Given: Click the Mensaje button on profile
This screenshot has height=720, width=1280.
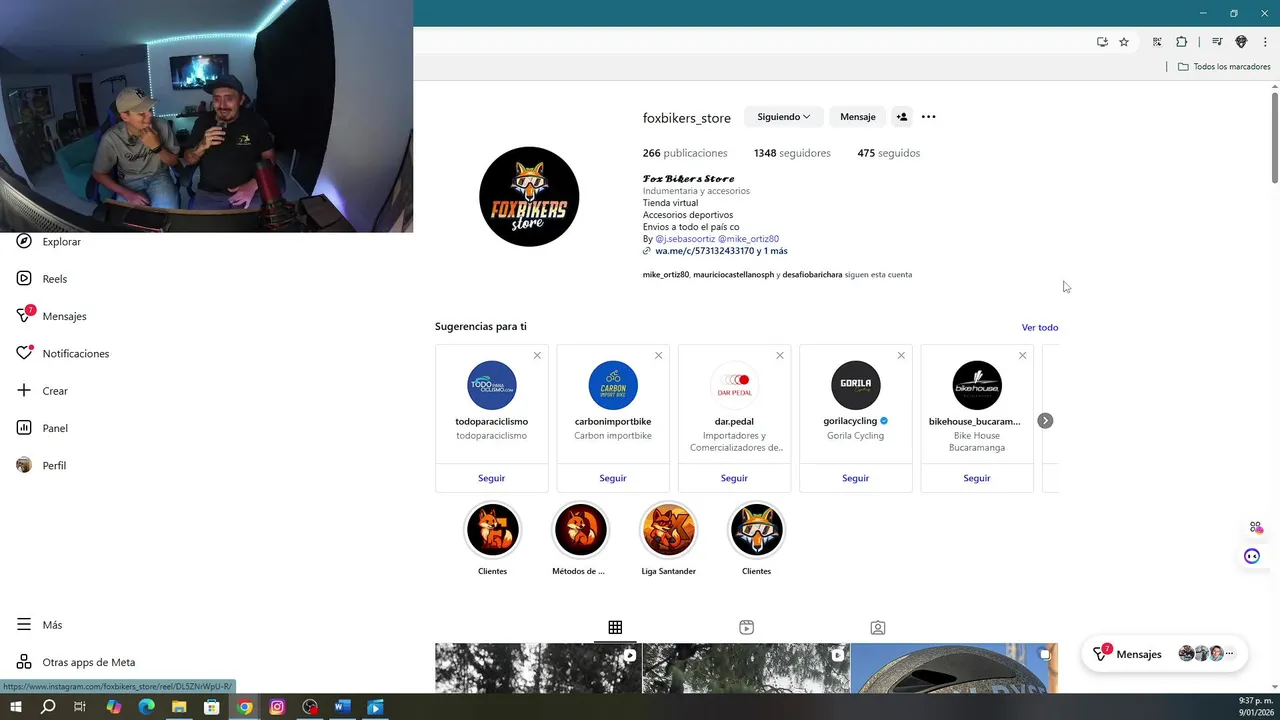Looking at the screenshot, I should pos(857,117).
